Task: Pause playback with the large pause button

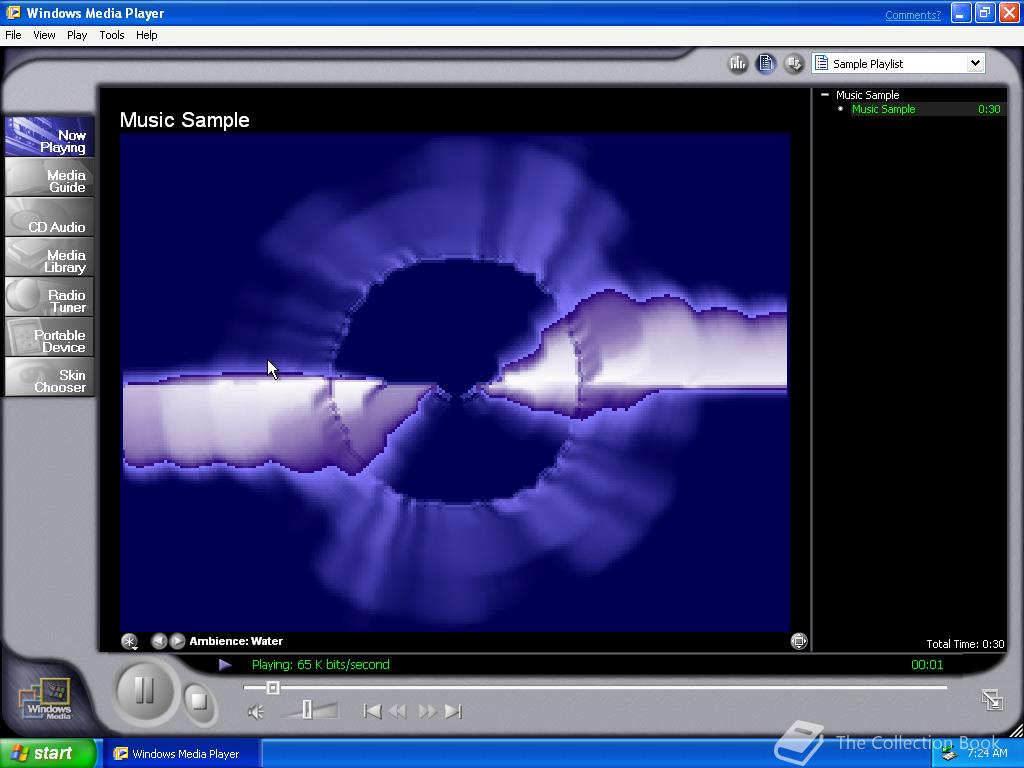Action: [144, 691]
